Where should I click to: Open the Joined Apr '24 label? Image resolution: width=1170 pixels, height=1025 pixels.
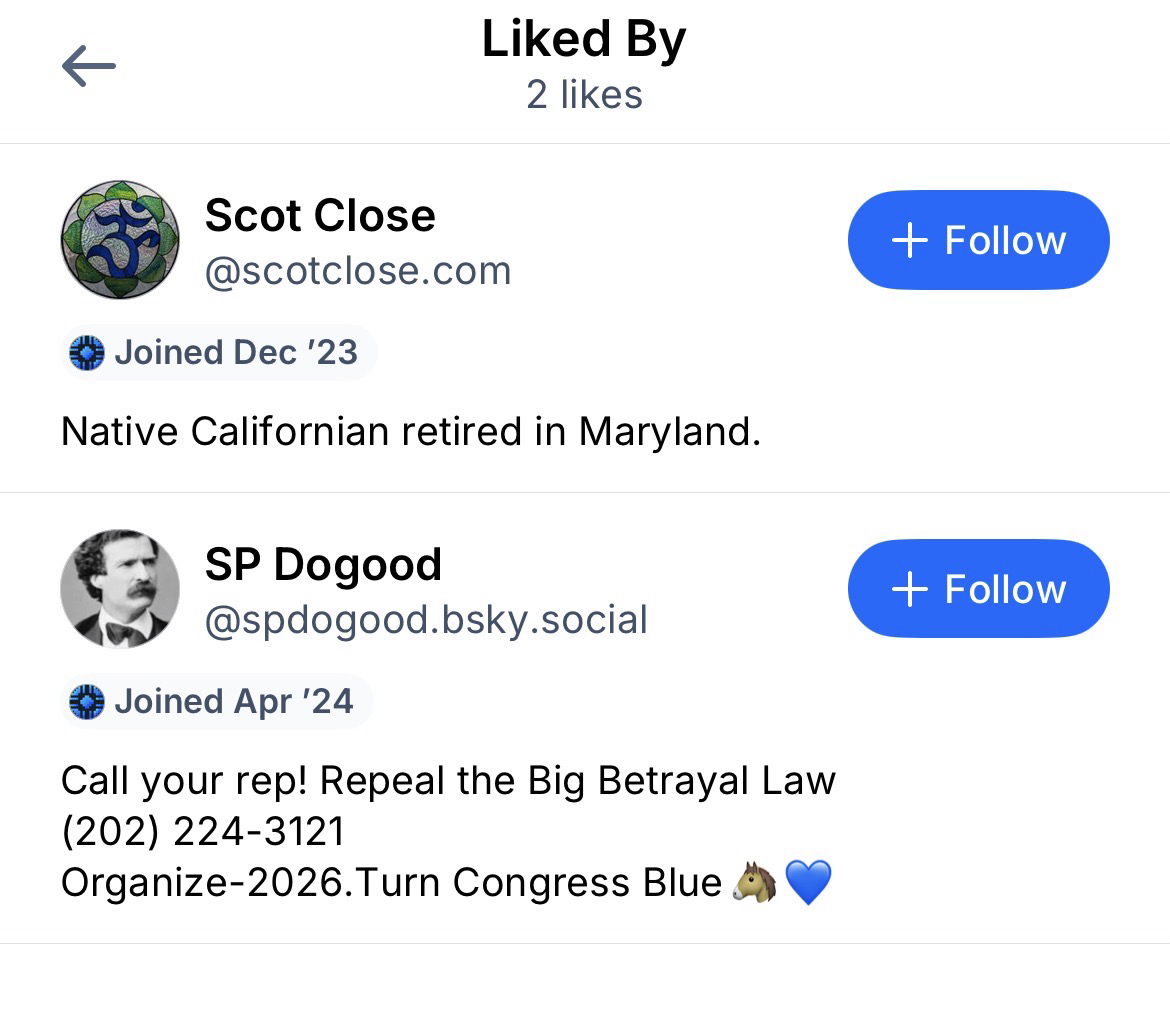pyautogui.click(x=233, y=702)
